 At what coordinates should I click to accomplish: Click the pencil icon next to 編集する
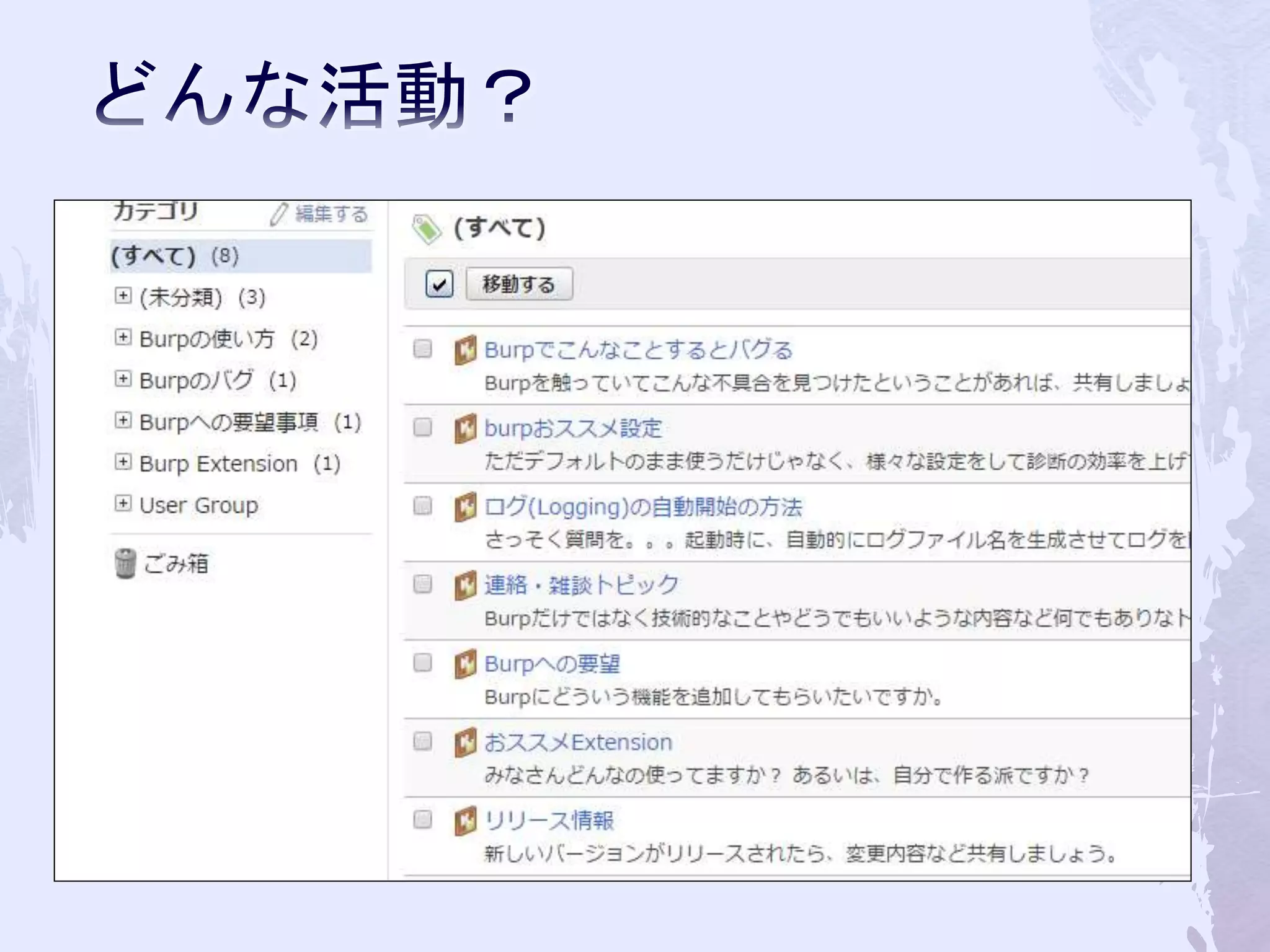278,214
